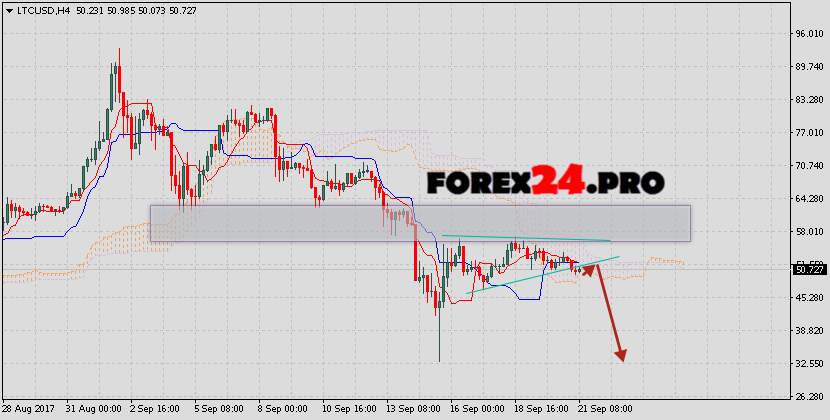This screenshot has width=830, height=420.
Task: Click the 38.820 price axis label
Action: pos(807,330)
